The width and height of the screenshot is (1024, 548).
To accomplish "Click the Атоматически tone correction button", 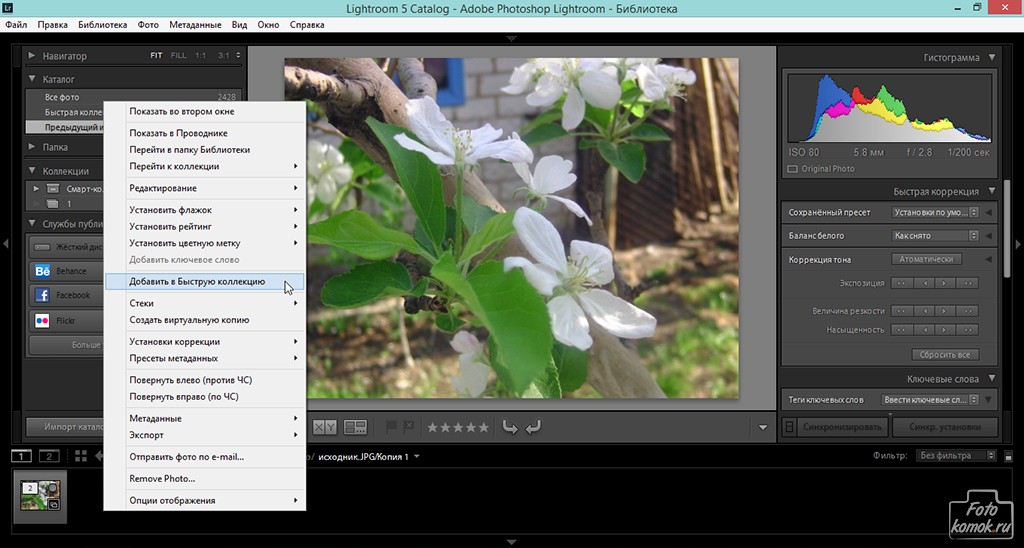I will pyautogui.click(x=927, y=259).
